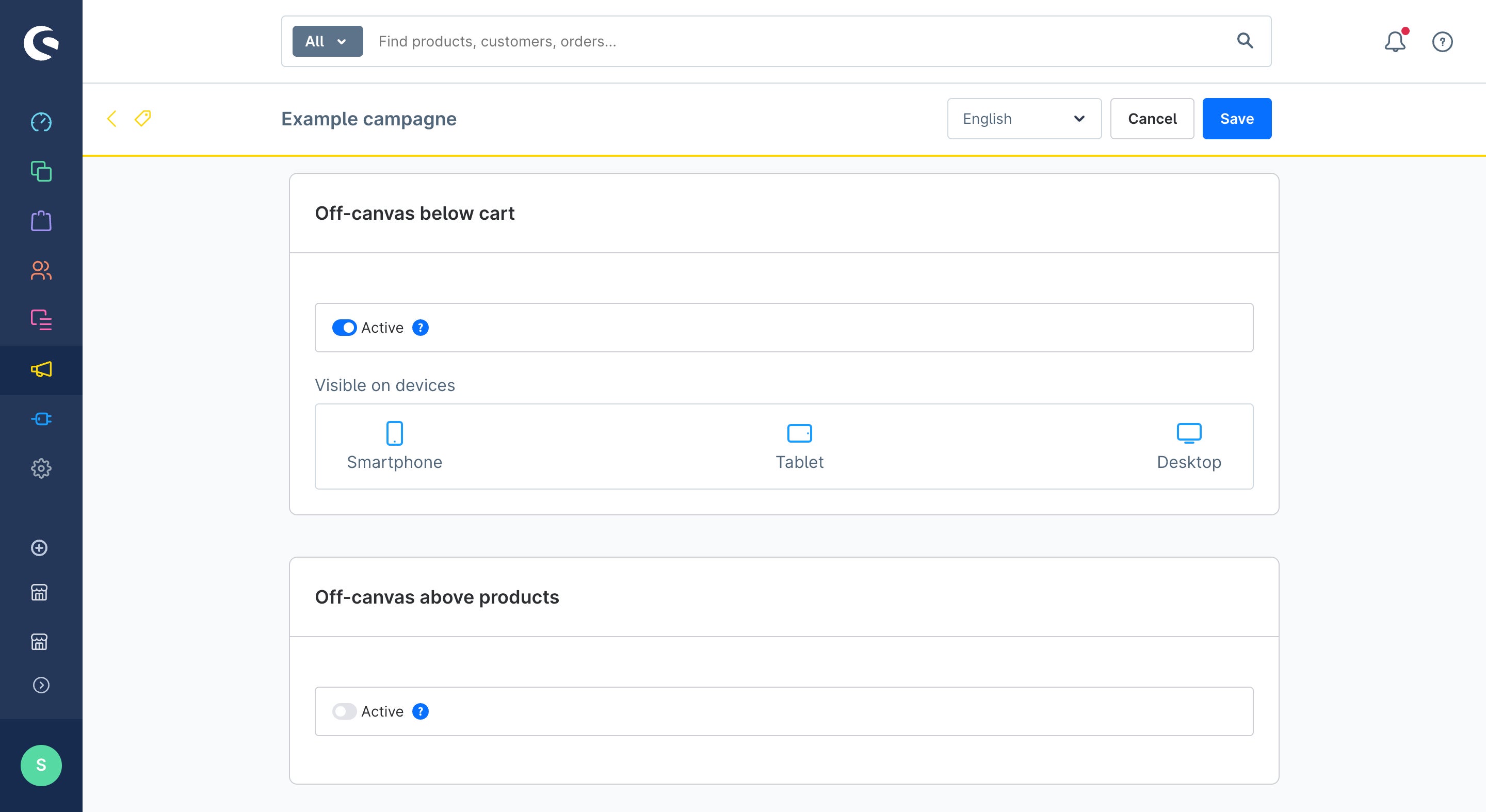Open the Customers sidebar icon
1486x812 pixels.
click(41, 270)
